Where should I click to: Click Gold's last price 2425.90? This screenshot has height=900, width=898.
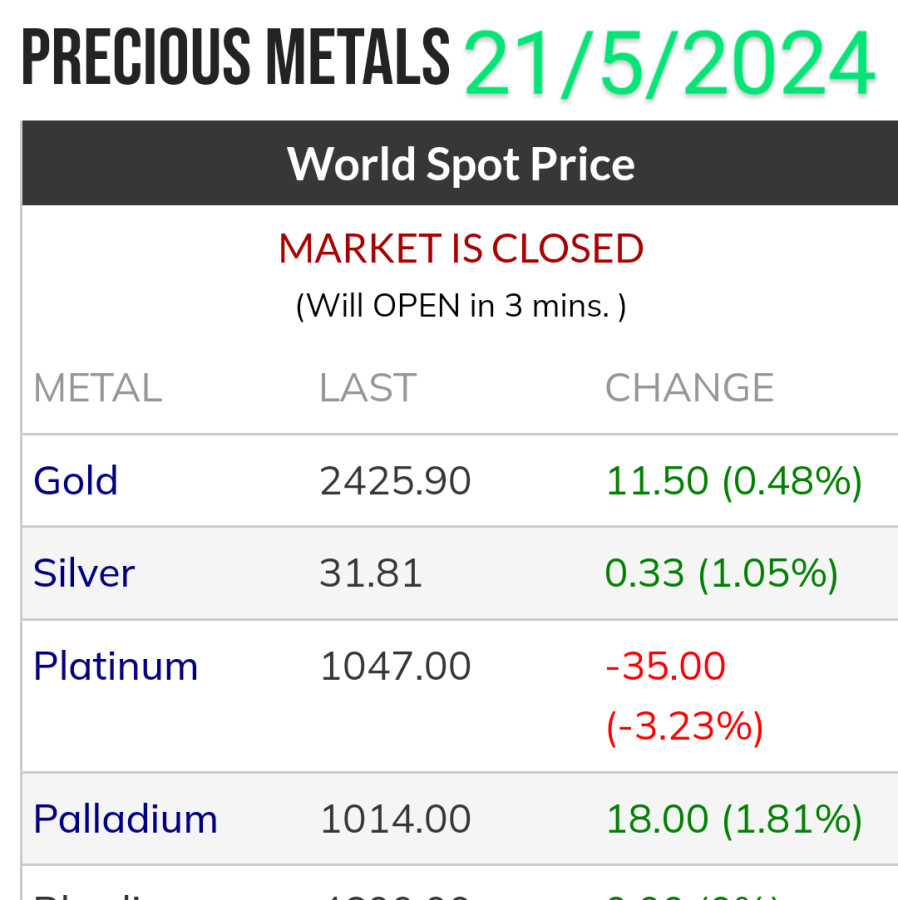395,481
